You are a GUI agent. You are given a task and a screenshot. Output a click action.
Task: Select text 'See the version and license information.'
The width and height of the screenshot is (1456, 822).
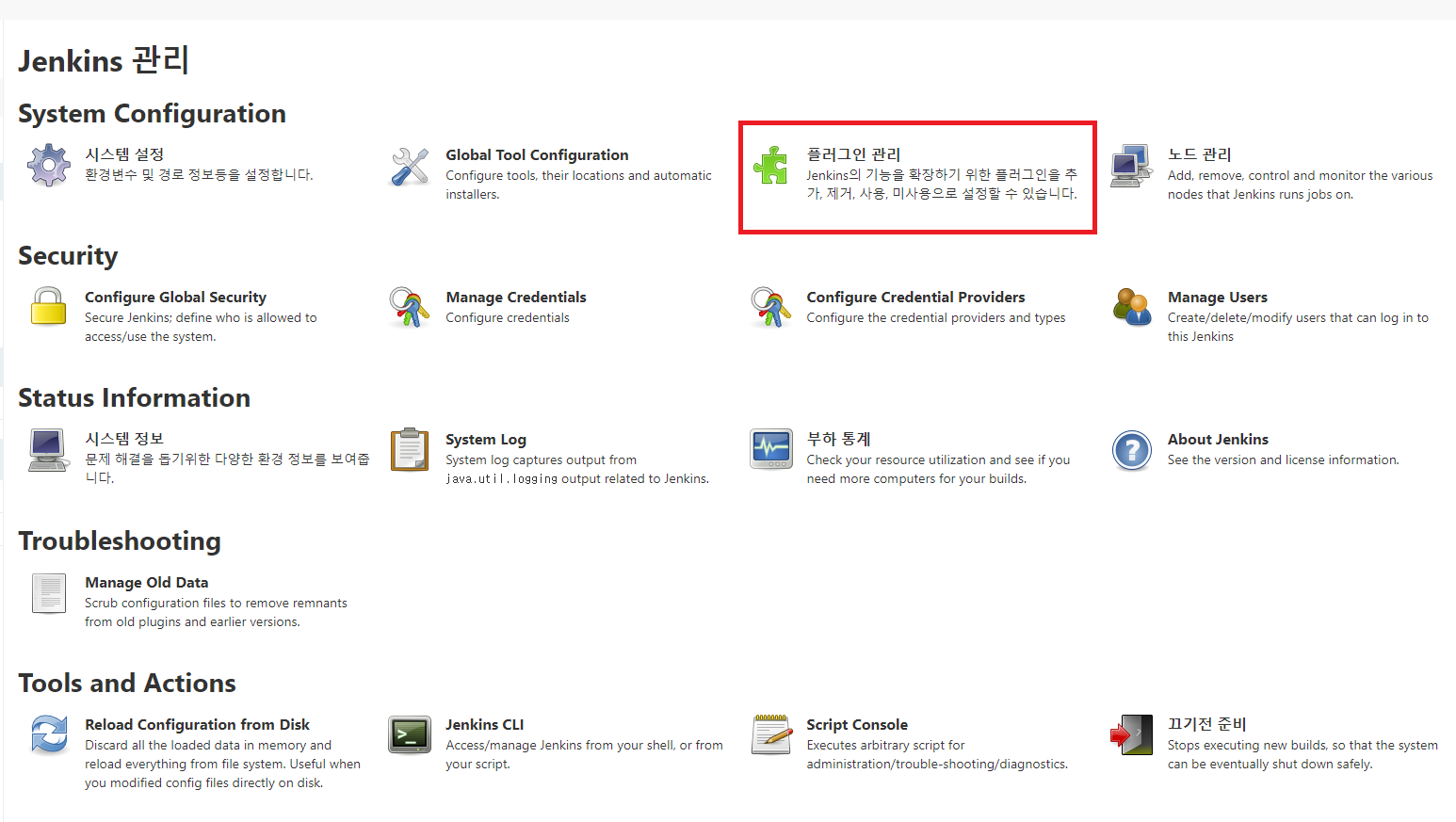1284,459
